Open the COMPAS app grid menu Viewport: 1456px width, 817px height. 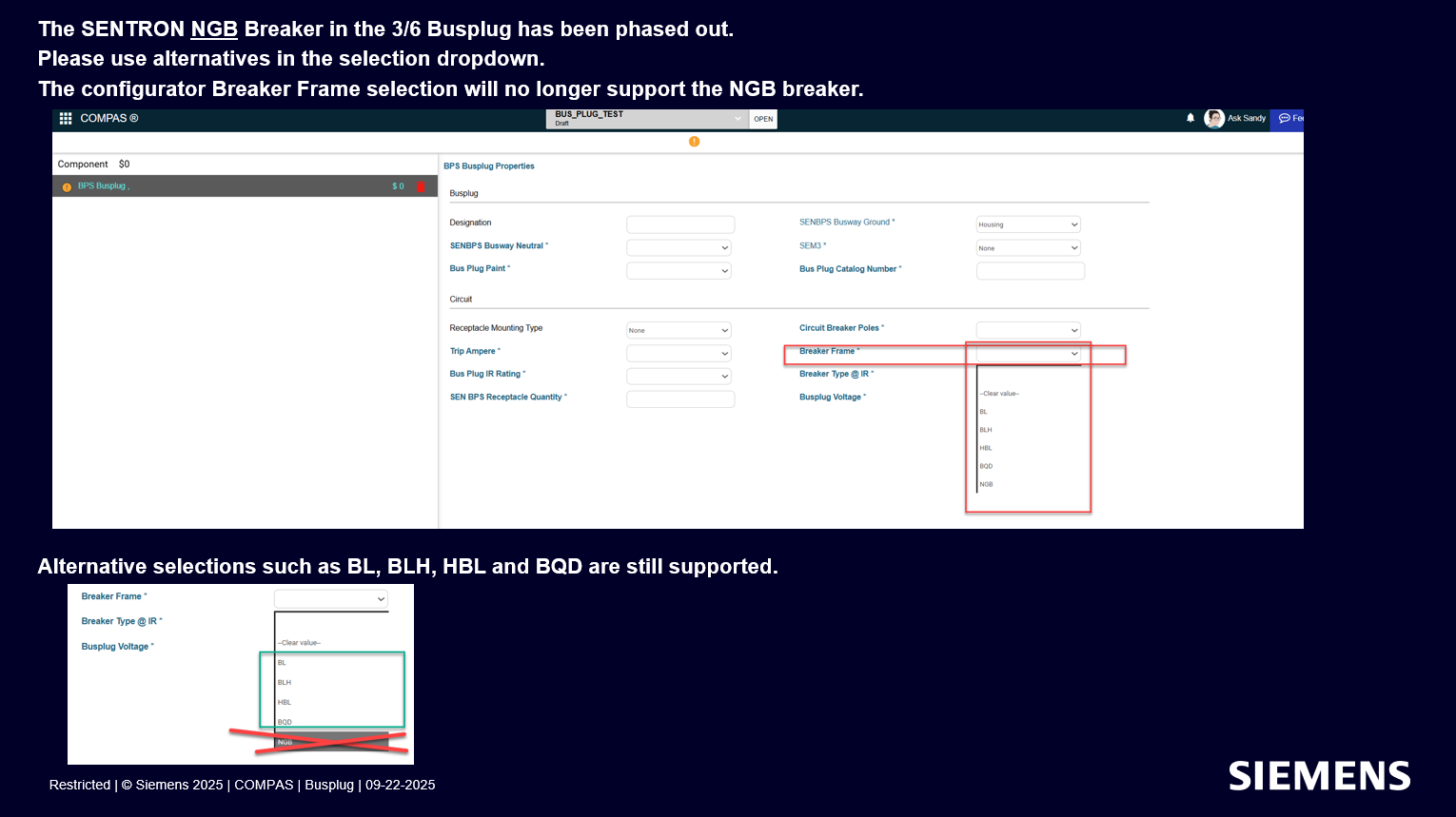click(x=66, y=119)
